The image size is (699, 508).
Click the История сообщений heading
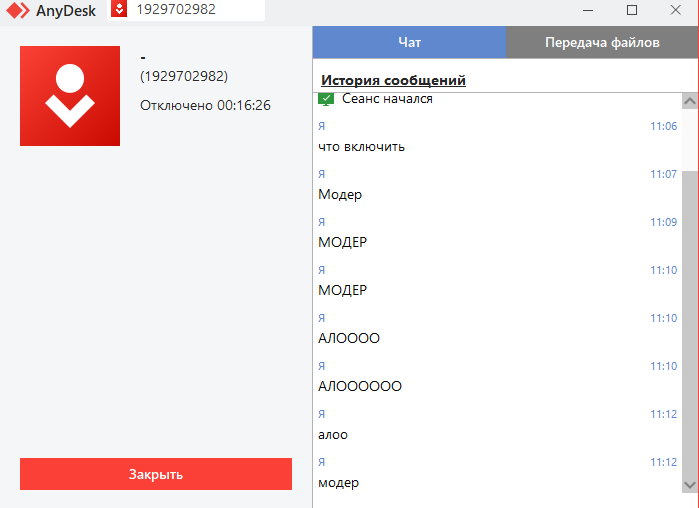pyautogui.click(x=393, y=80)
